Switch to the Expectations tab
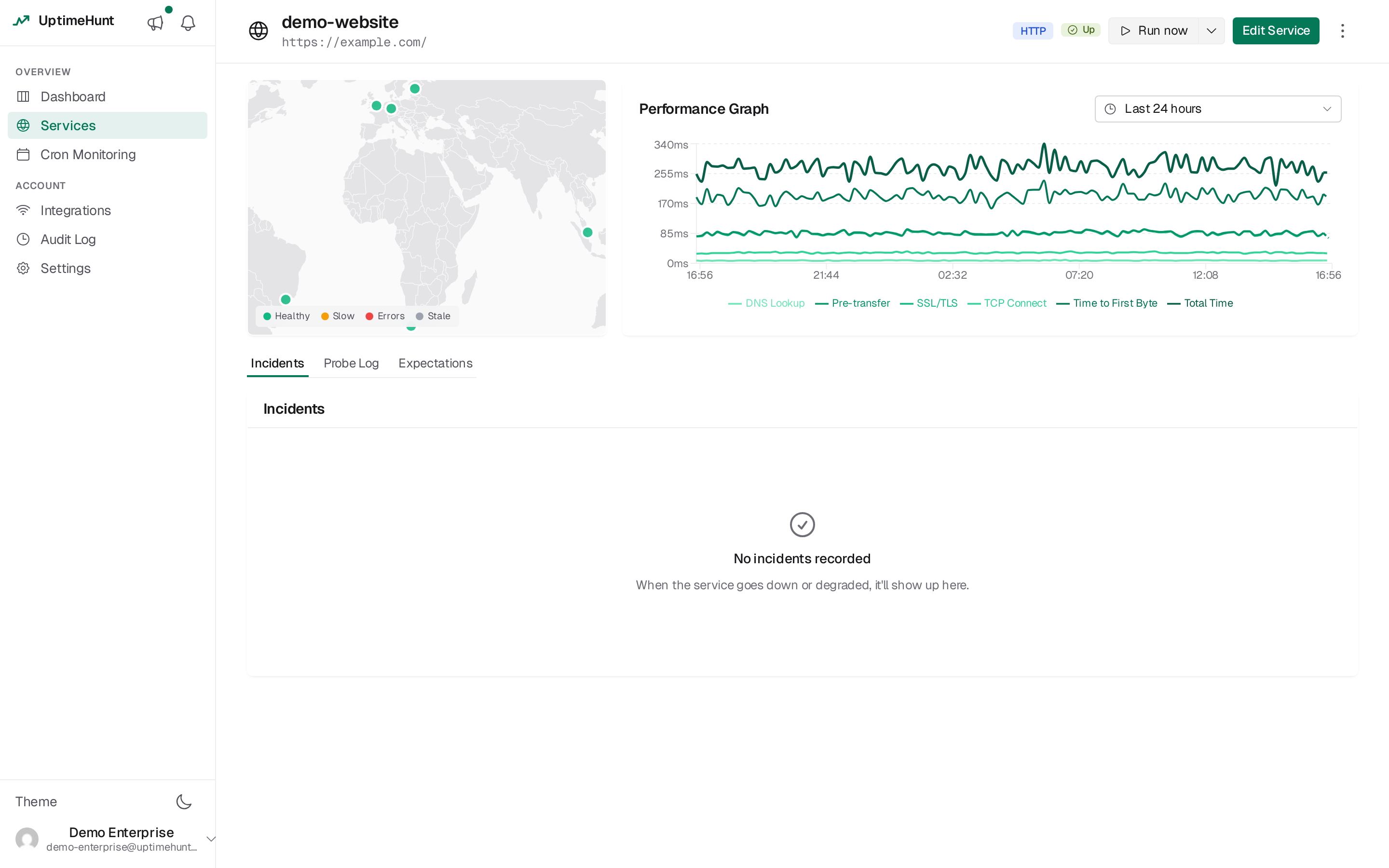The image size is (1389, 868). [435, 364]
